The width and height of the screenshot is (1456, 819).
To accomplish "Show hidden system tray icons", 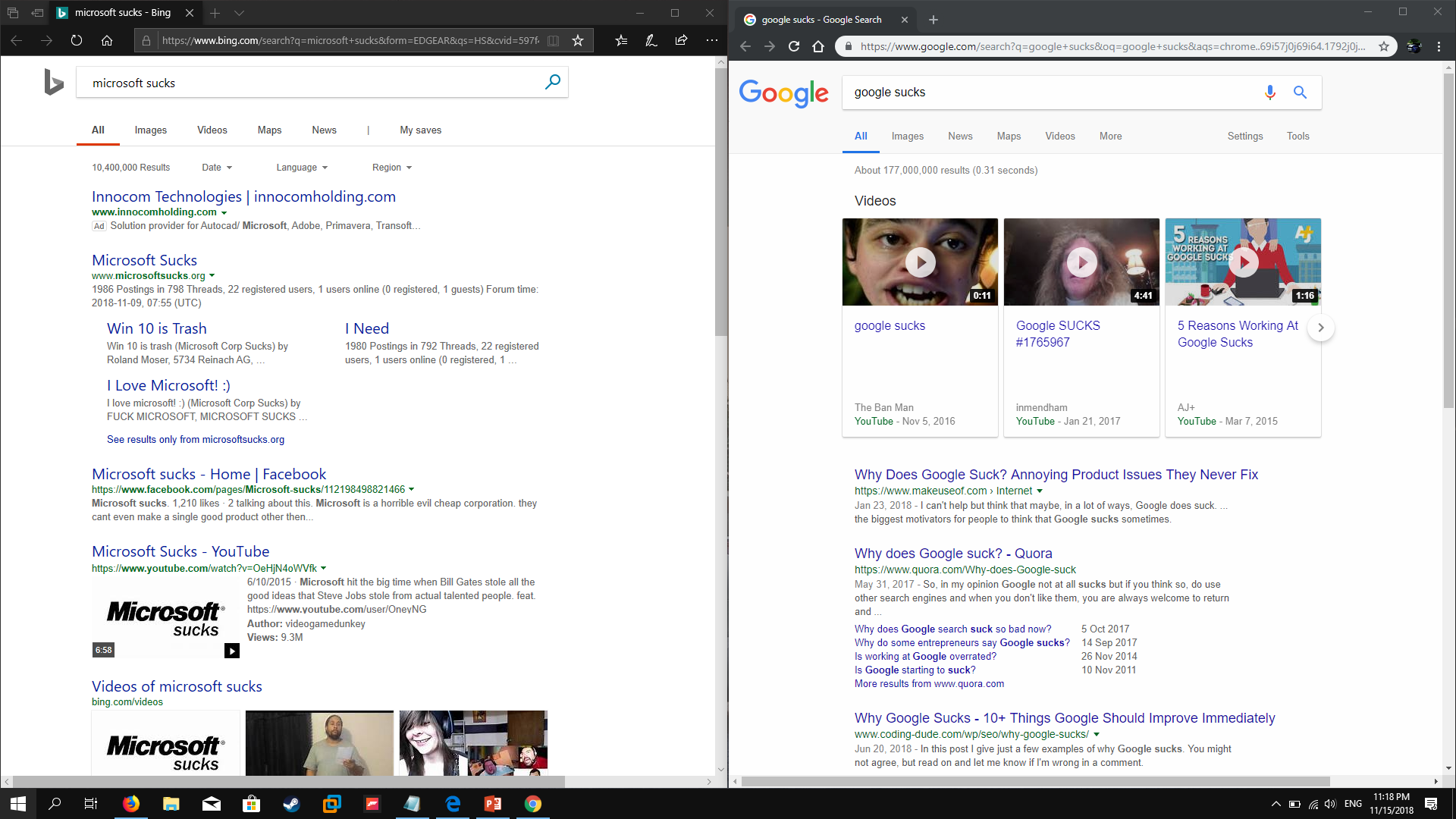I will click(x=1276, y=804).
